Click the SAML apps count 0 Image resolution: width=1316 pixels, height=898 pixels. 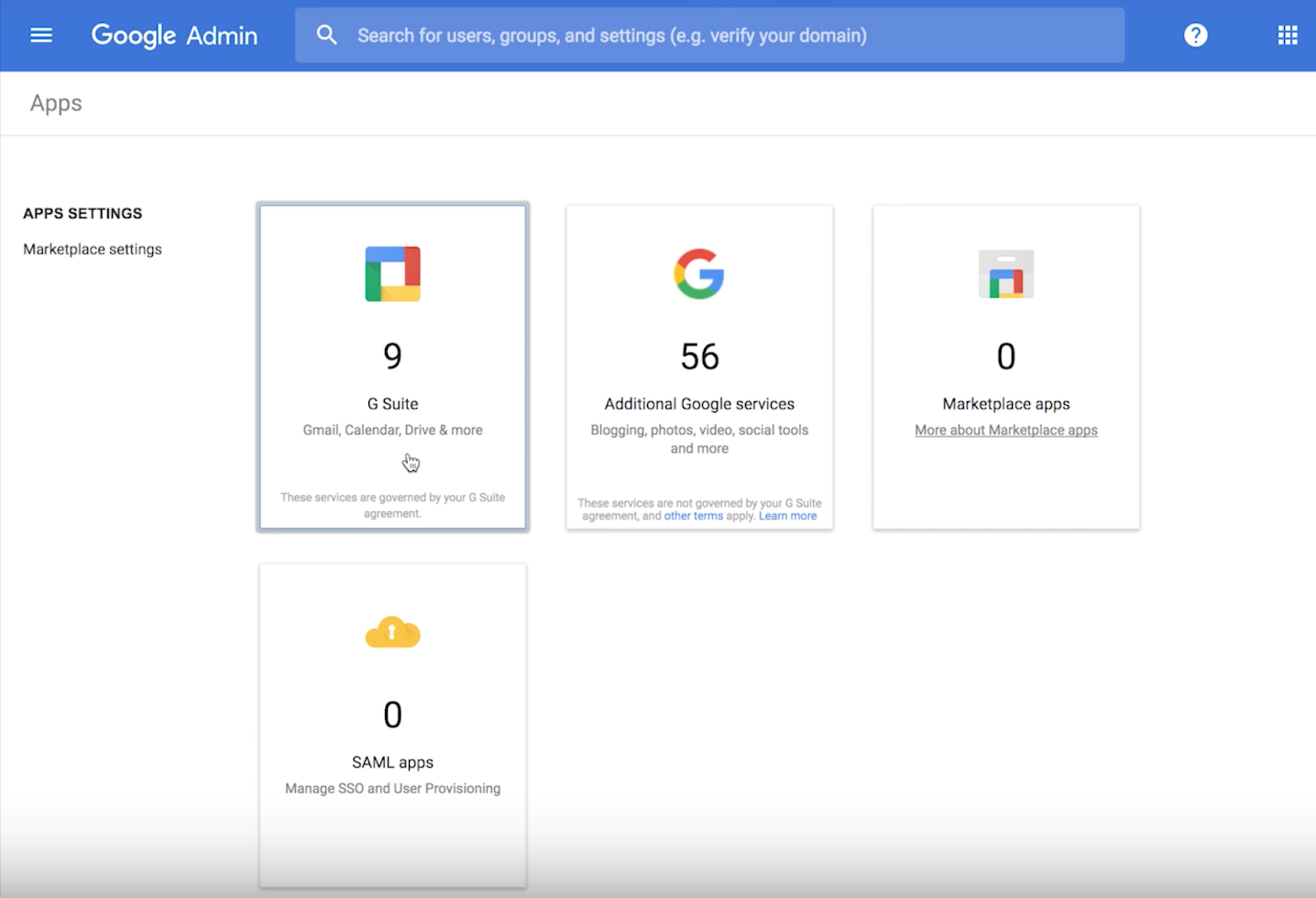point(393,715)
